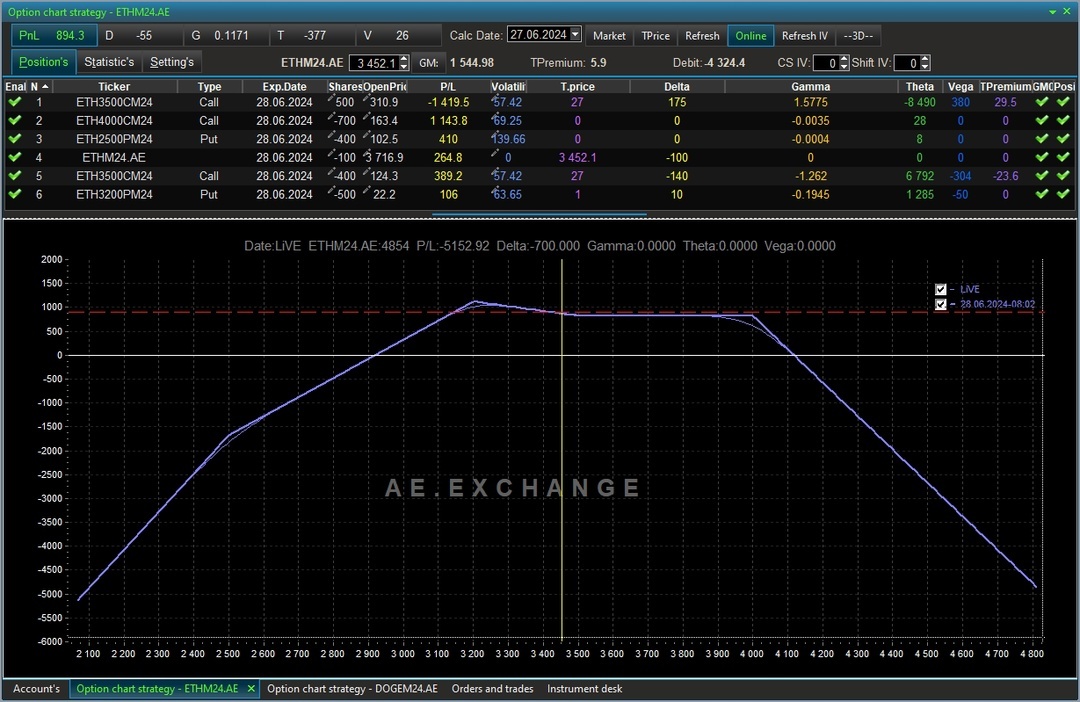This screenshot has width=1080, height=702.
Task: Increase Shift IV with up arrow
Action: [x=926, y=59]
